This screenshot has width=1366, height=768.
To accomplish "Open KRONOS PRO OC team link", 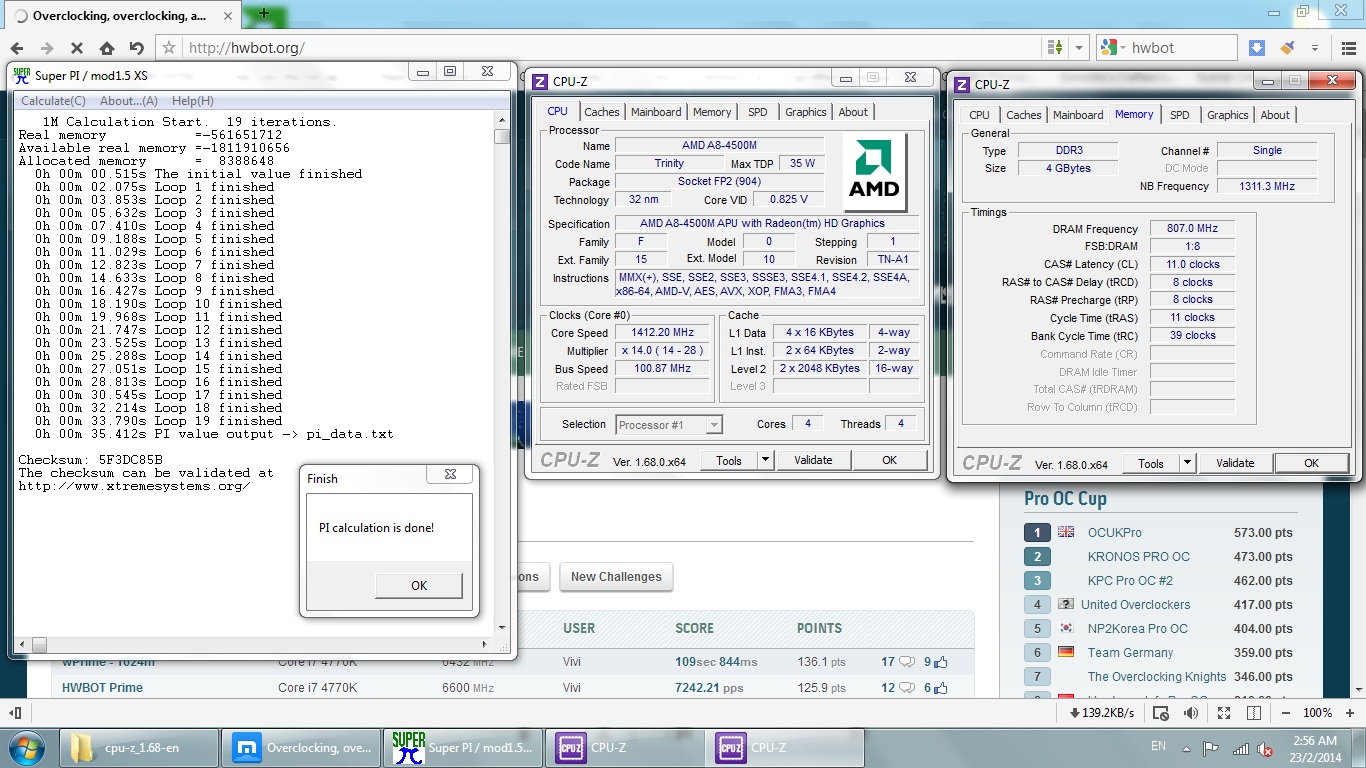I will [x=1138, y=557].
